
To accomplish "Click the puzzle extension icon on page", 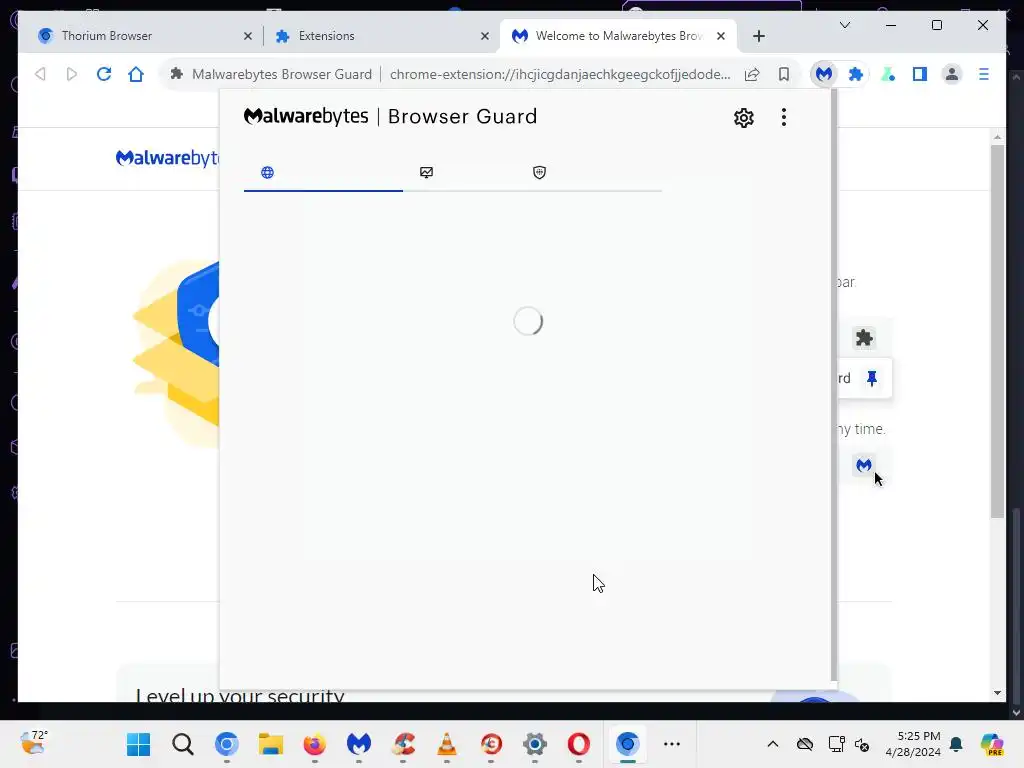I will point(864,338).
